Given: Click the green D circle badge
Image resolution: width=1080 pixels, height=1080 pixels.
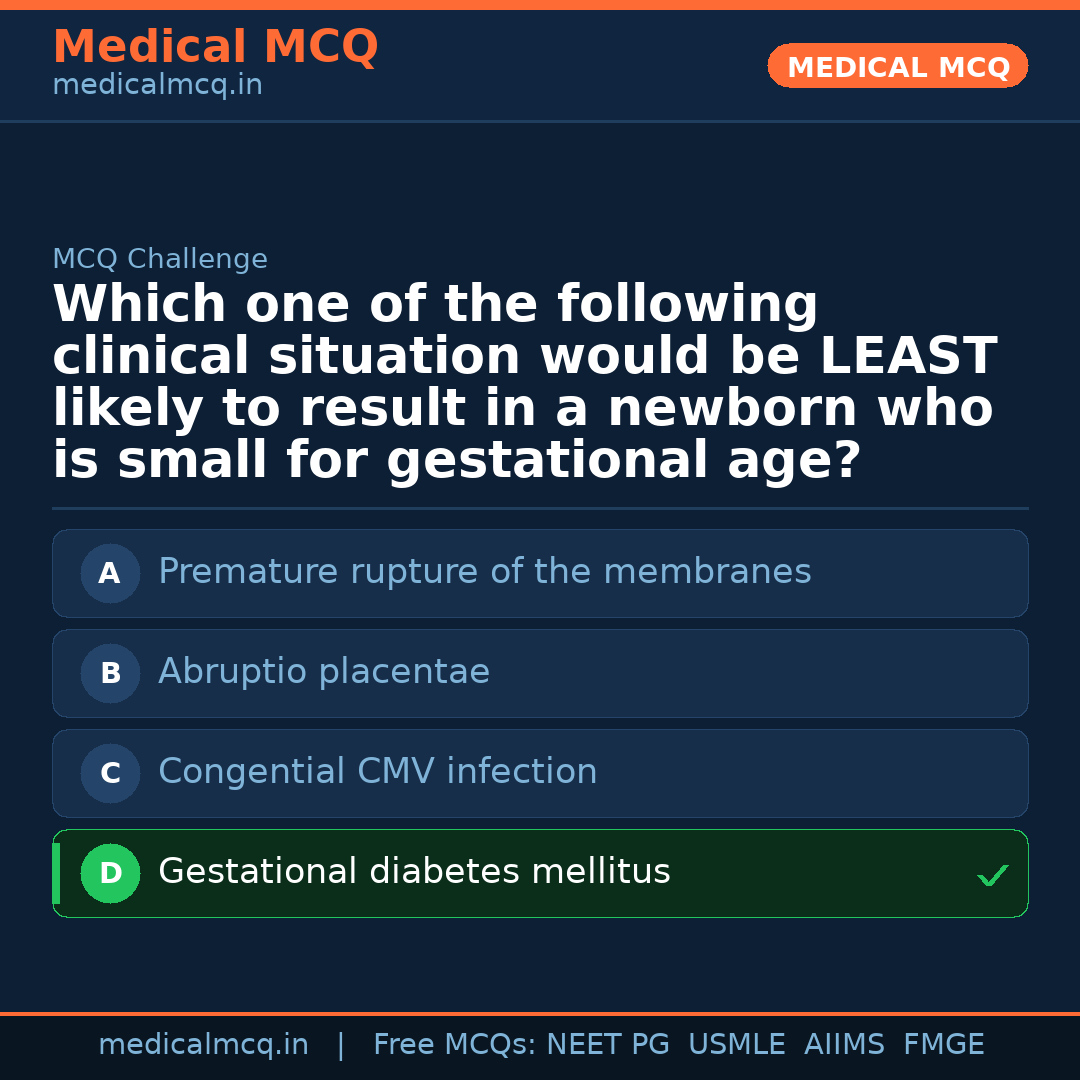Looking at the screenshot, I should (x=110, y=873).
